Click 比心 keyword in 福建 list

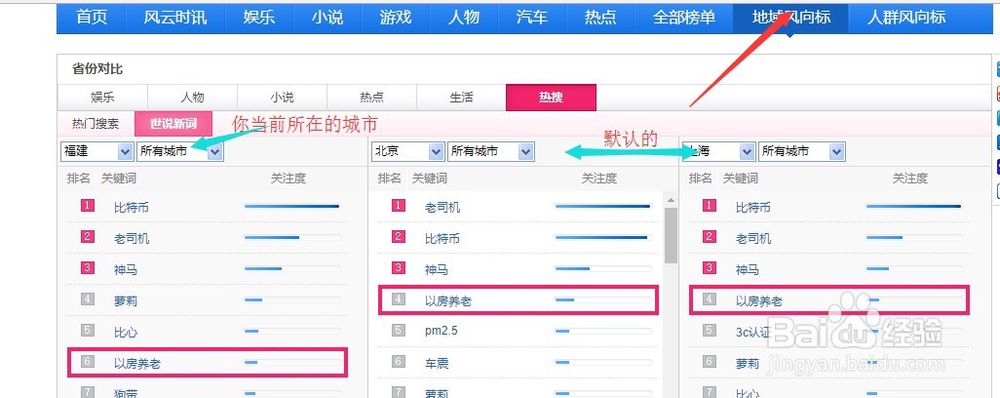tap(126, 332)
